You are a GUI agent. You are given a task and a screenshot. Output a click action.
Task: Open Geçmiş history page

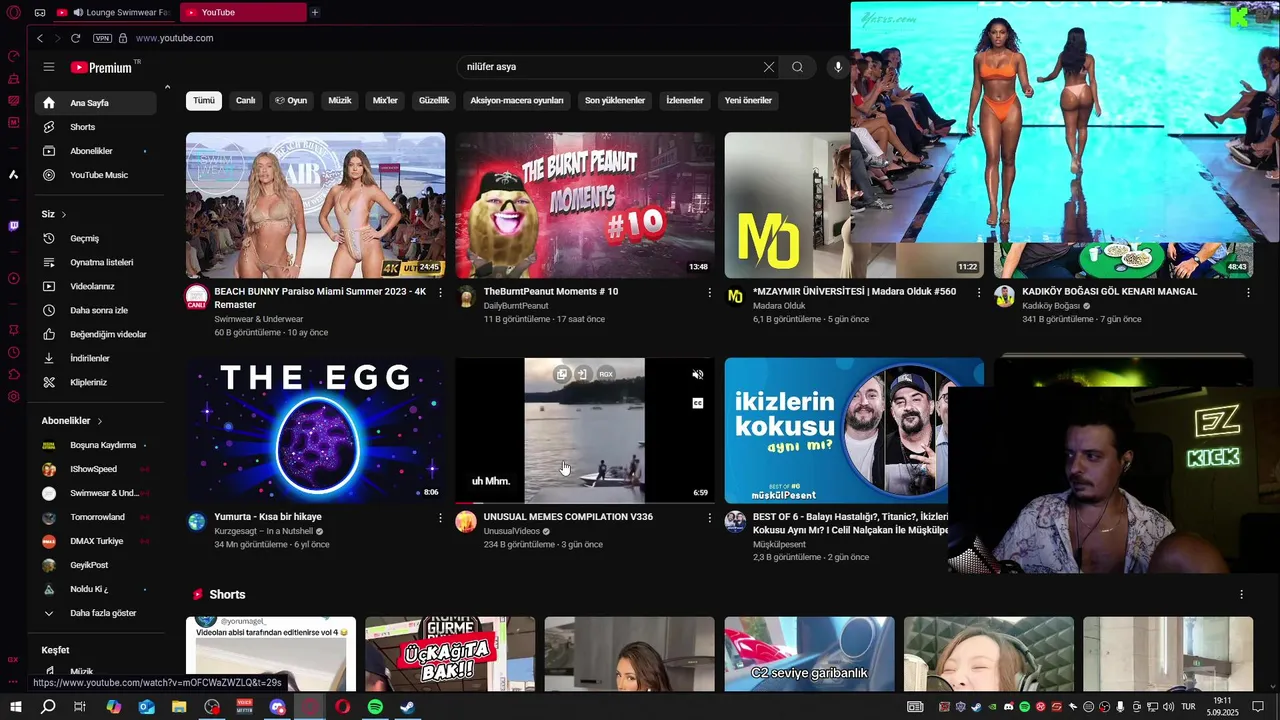[96, 239]
